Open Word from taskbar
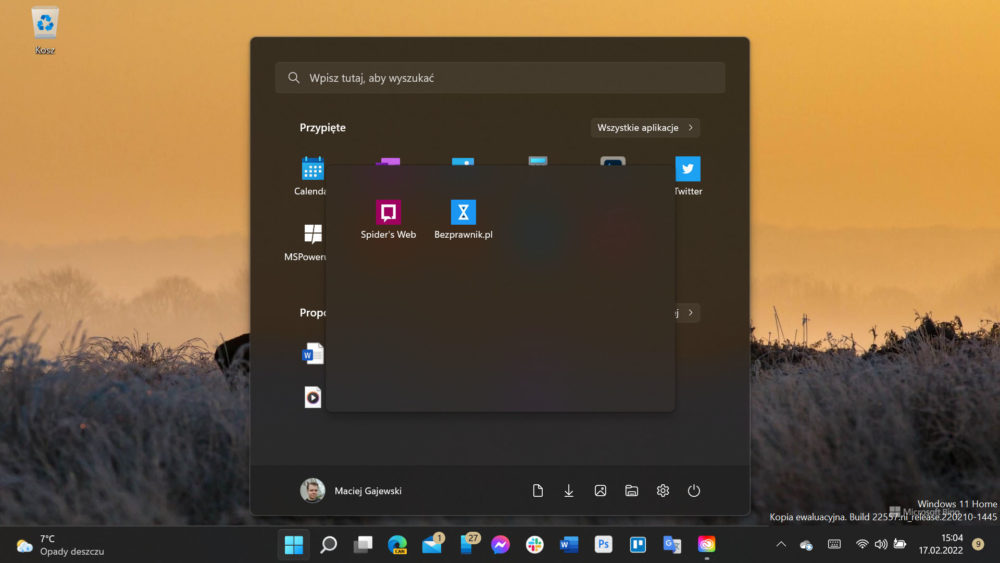 click(x=569, y=545)
